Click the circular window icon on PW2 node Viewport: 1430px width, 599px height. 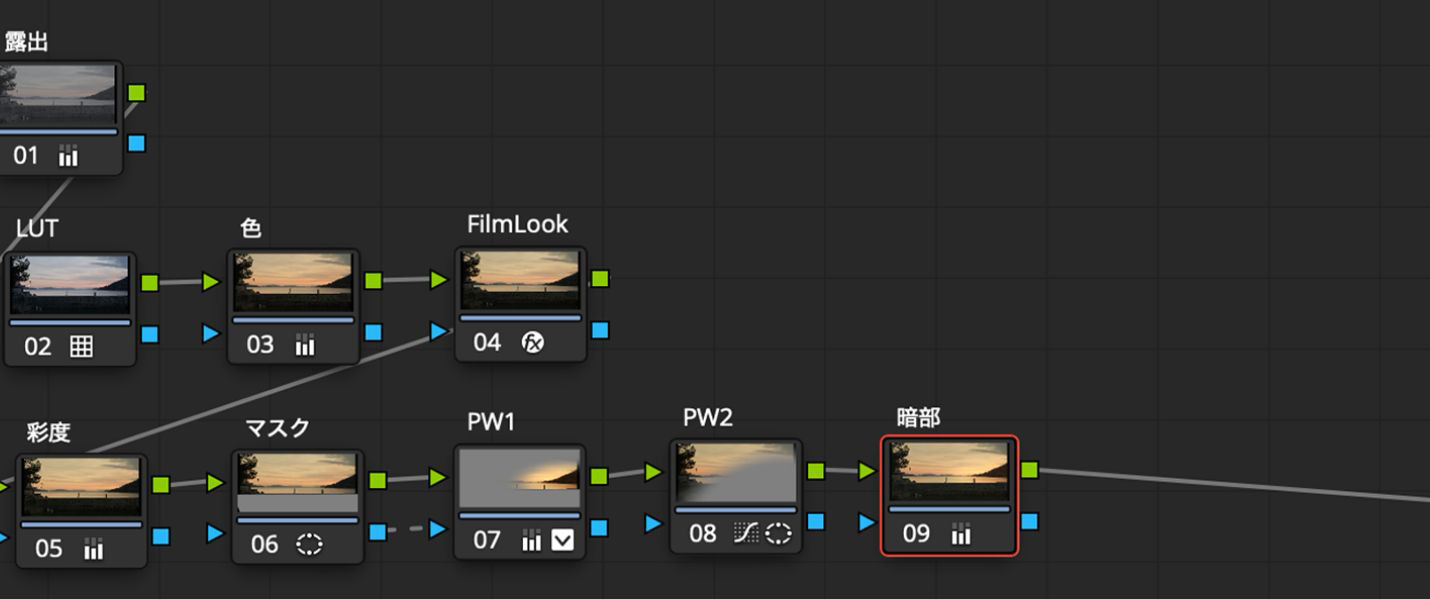[778, 533]
